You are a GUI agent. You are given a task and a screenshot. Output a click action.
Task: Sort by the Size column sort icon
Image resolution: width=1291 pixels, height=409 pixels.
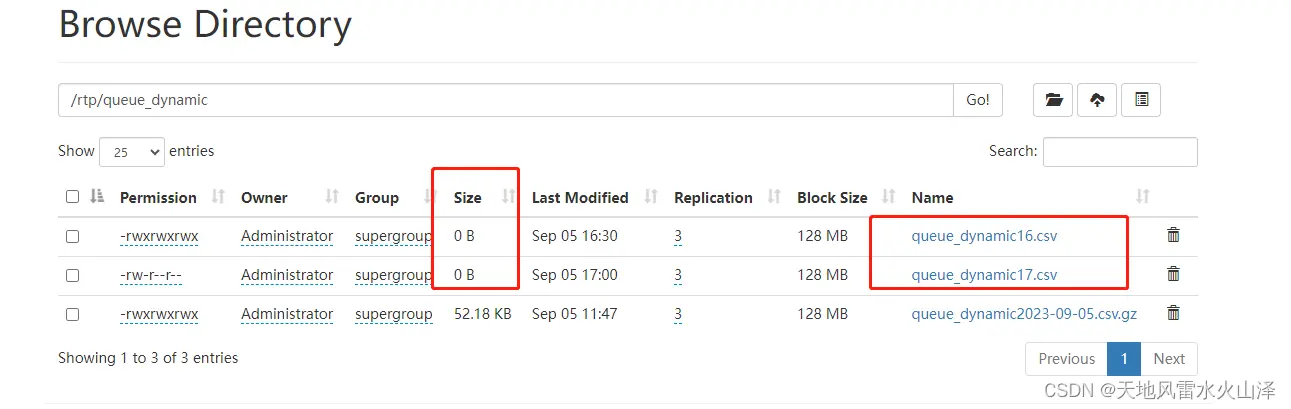click(x=508, y=197)
